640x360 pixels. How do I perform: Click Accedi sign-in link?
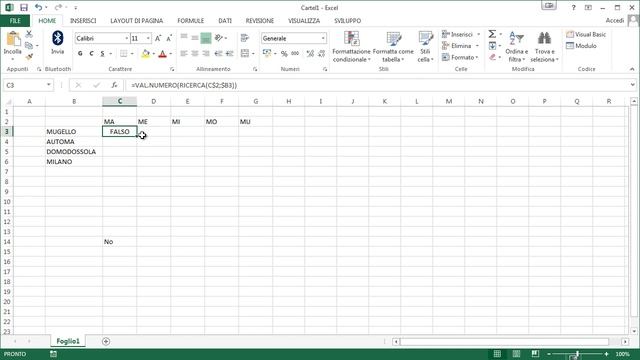pyautogui.click(x=615, y=20)
